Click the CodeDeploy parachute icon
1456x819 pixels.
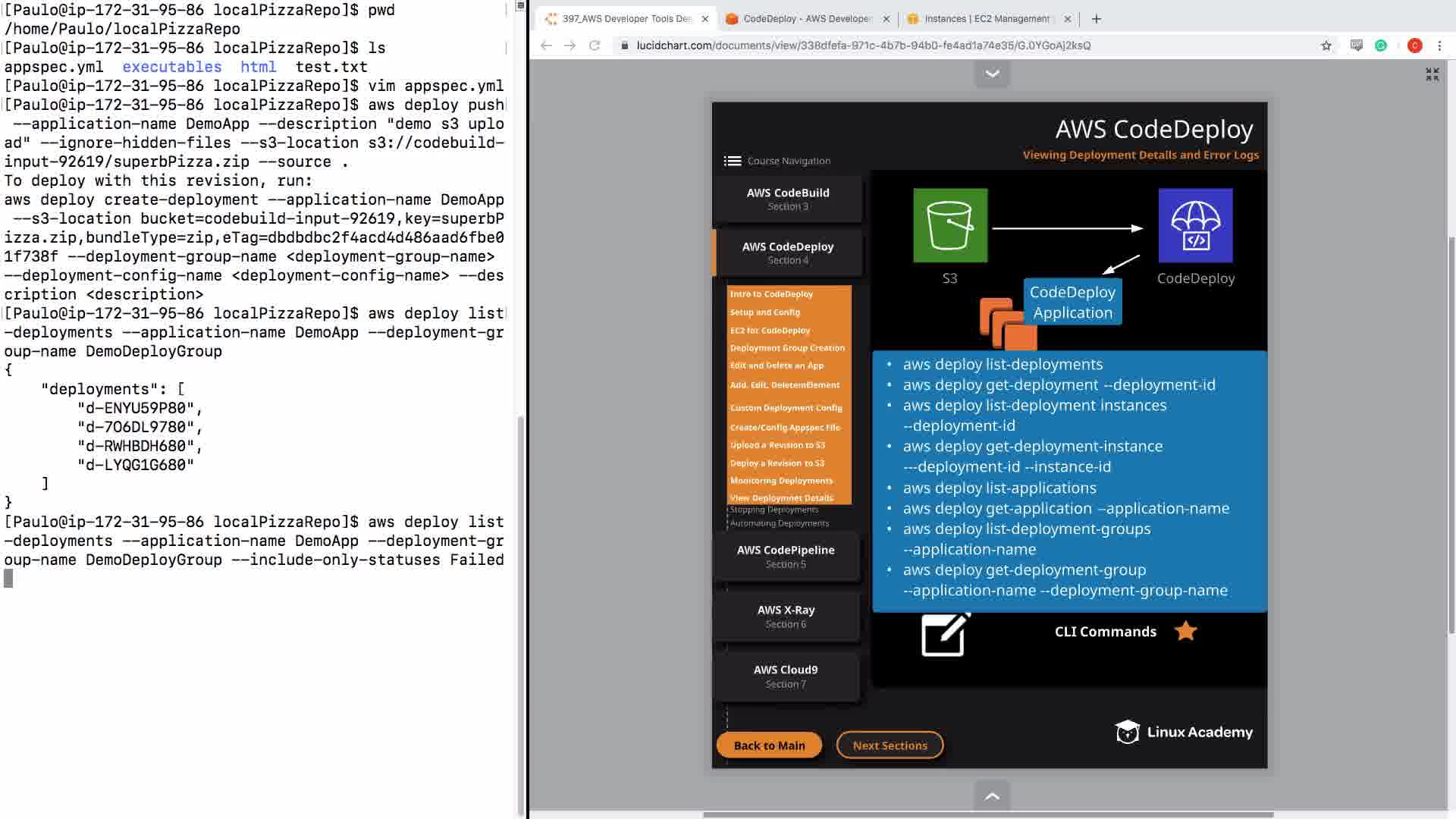(1195, 225)
